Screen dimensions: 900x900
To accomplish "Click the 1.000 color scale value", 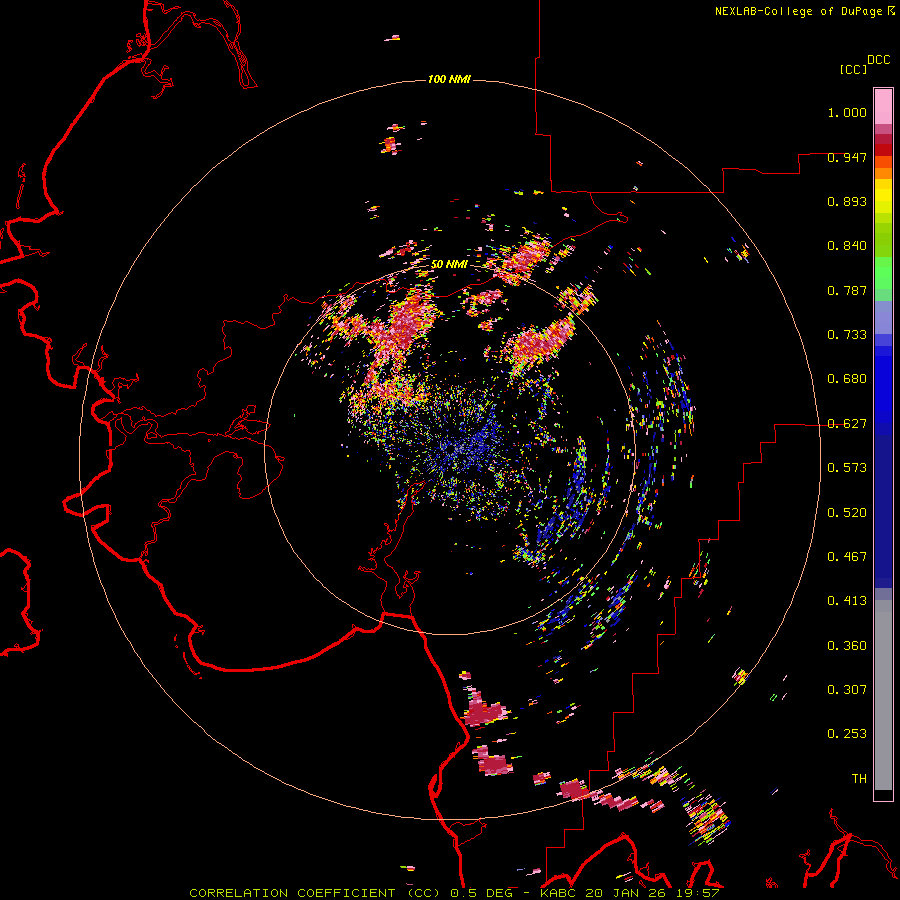I will coord(847,112).
